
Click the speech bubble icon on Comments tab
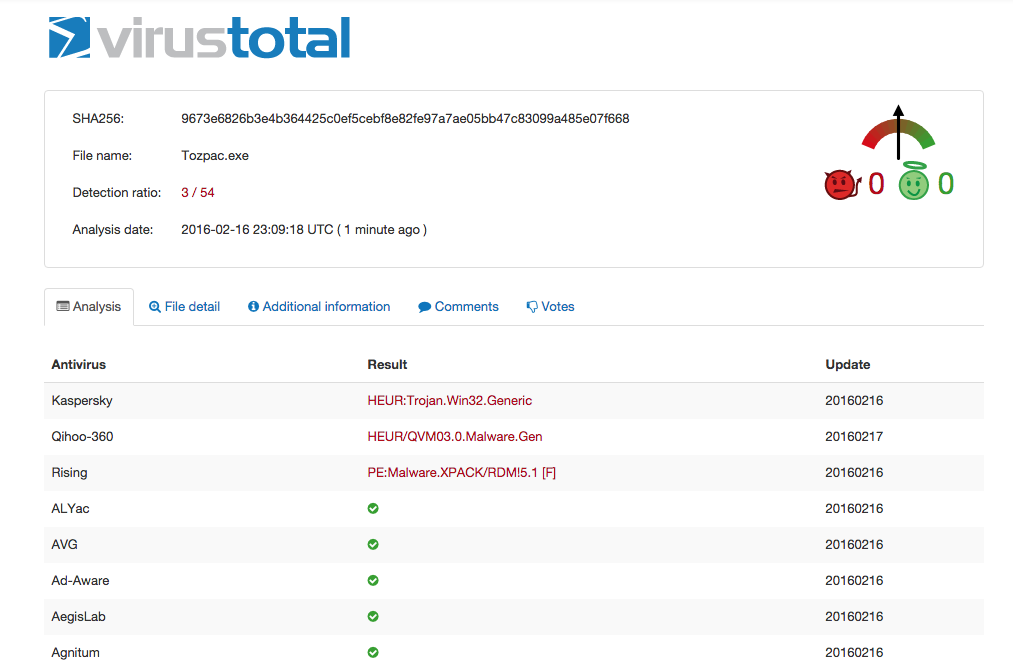(x=424, y=307)
